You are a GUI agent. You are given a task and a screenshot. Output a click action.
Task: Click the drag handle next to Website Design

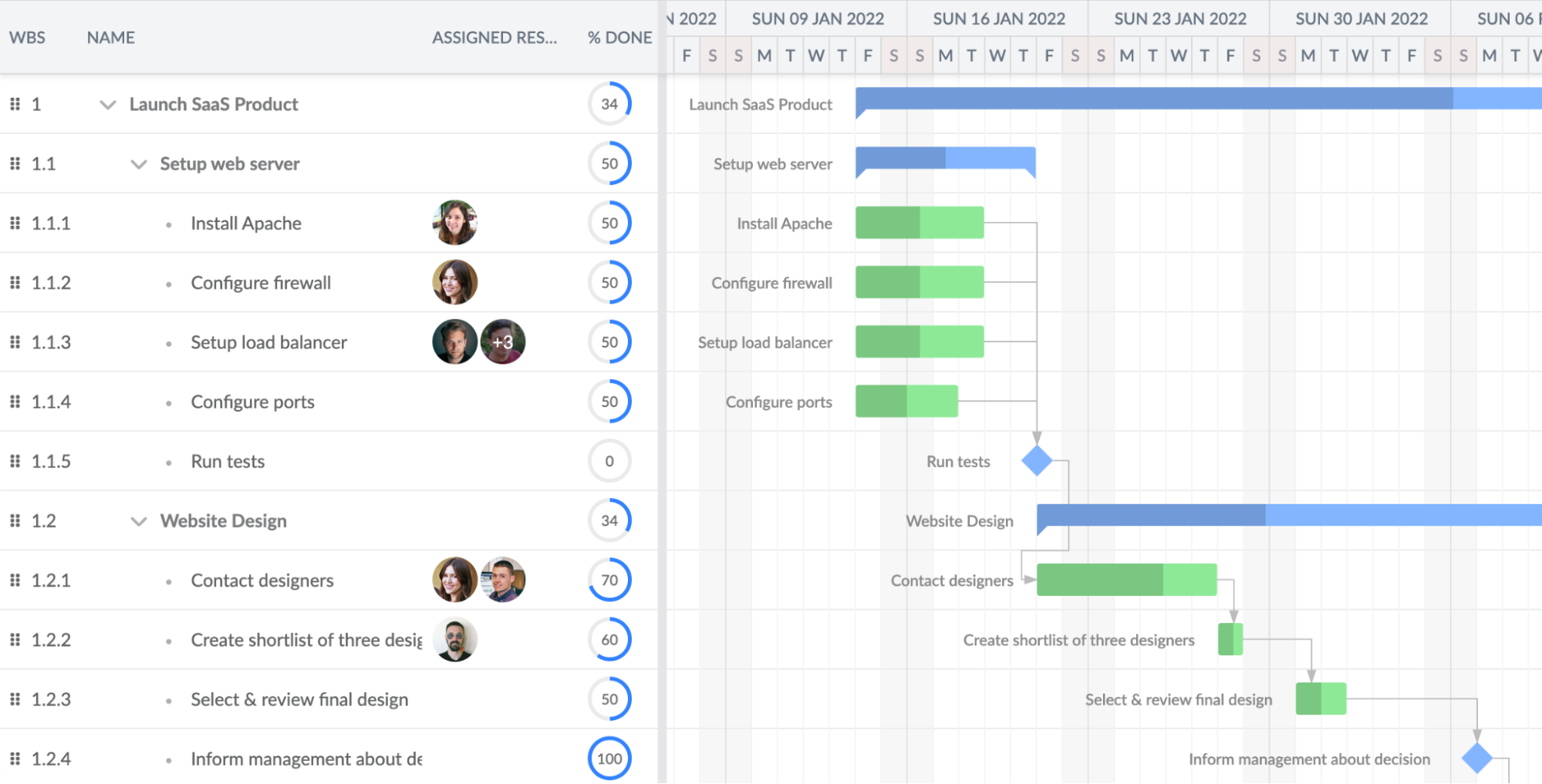[15, 520]
